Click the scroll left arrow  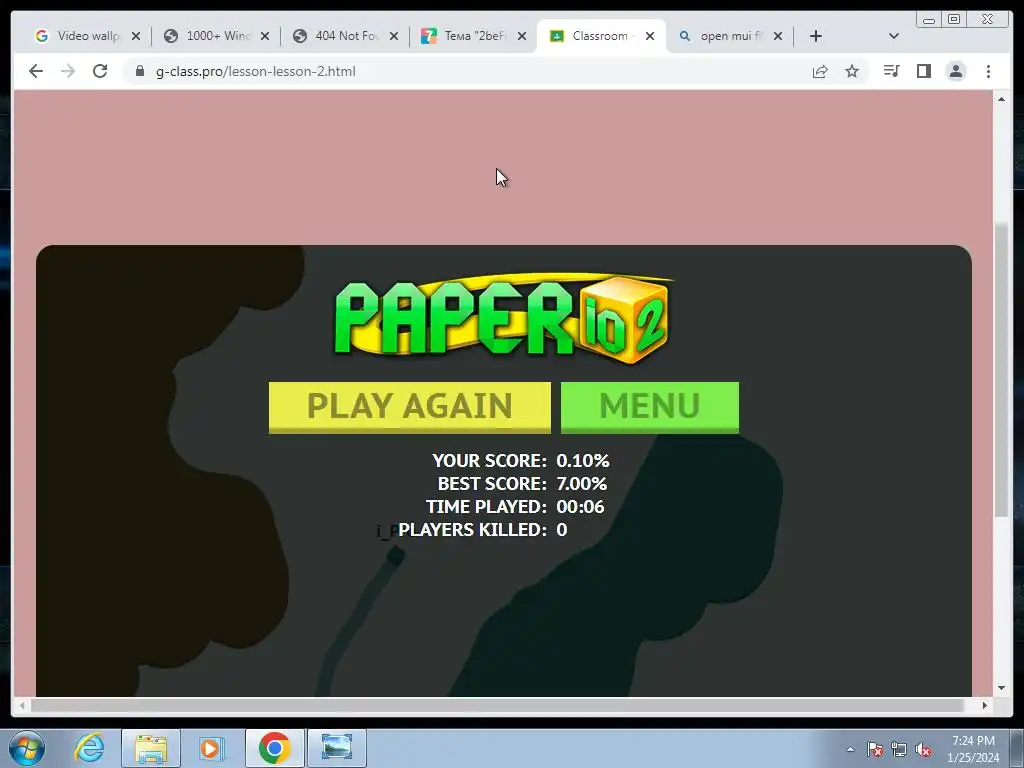pos(22,705)
